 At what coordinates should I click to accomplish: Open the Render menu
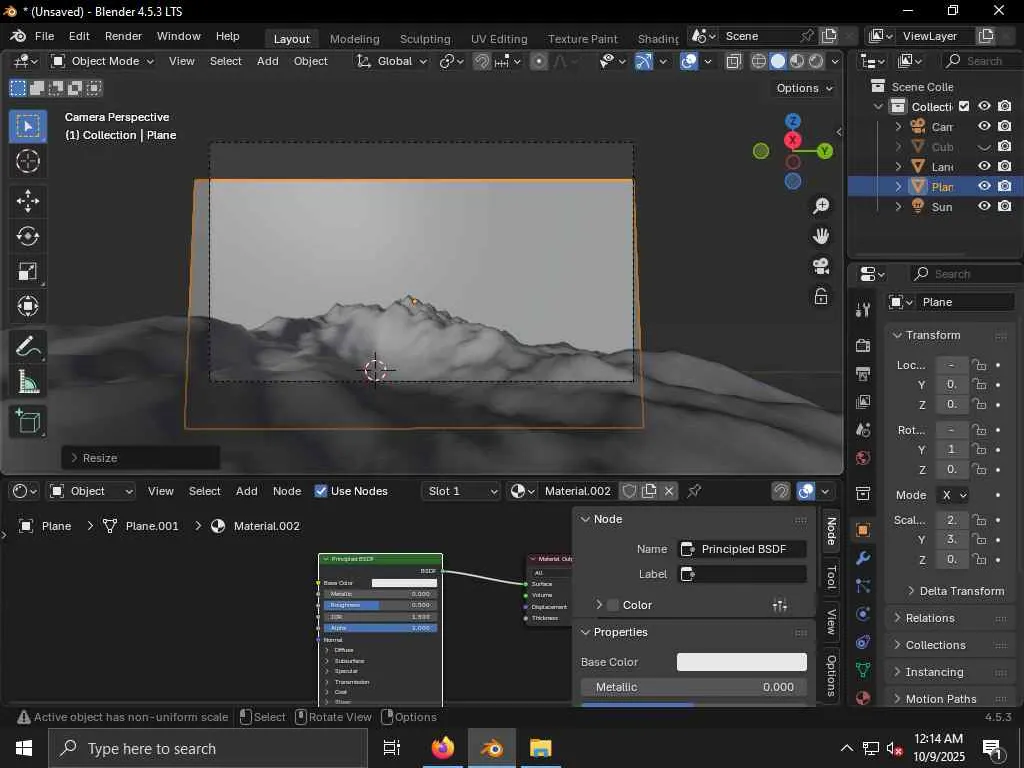point(123,36)
